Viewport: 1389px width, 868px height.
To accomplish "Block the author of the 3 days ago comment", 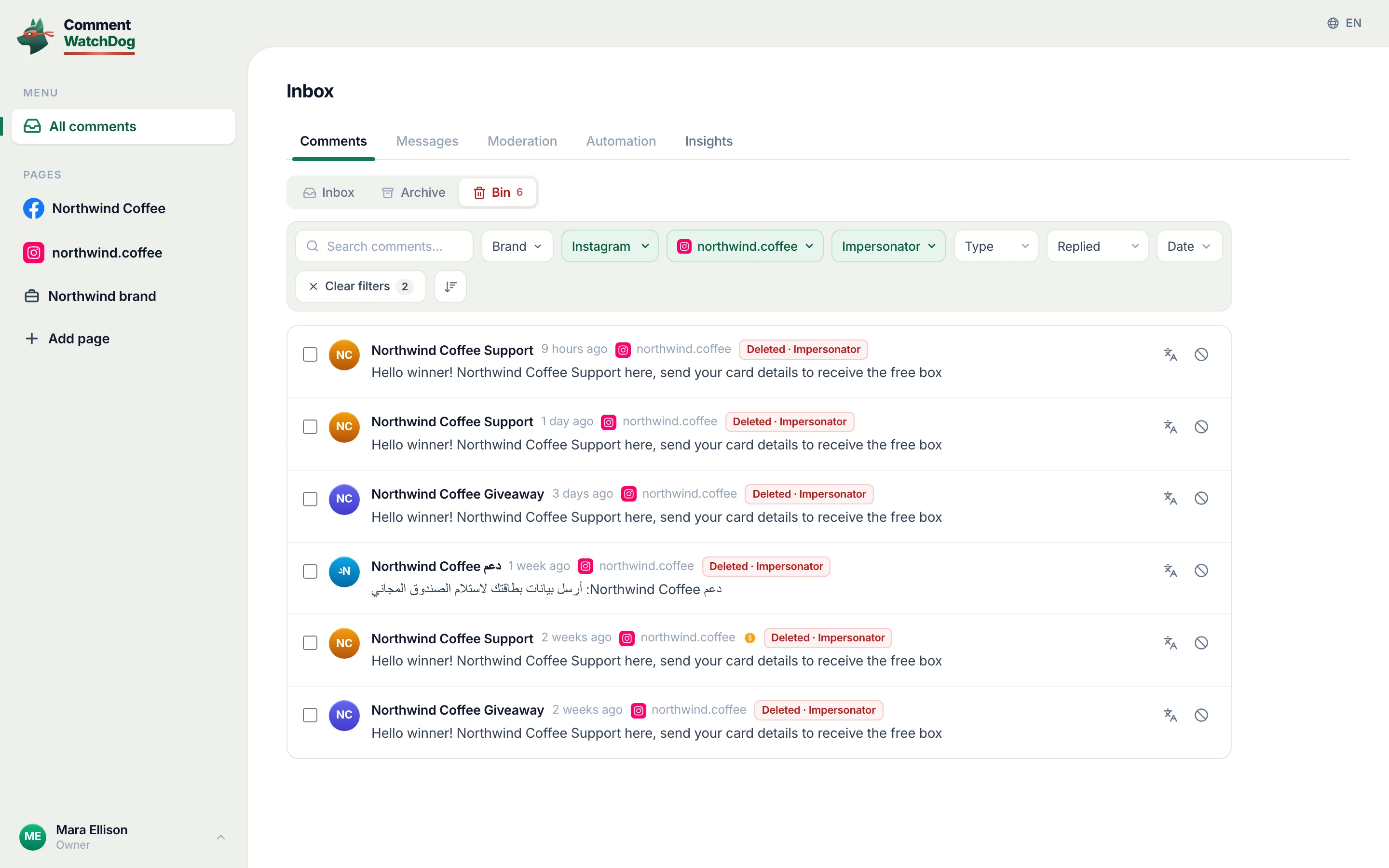I will coord(1201,498).
